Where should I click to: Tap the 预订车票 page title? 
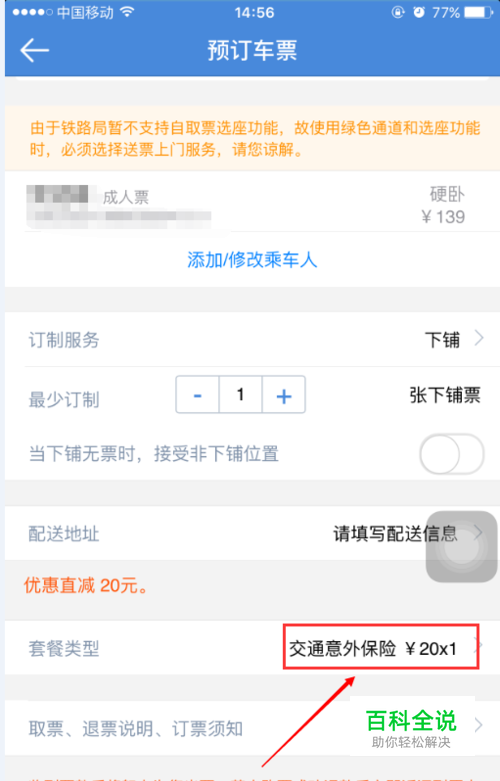click(252, 50)
